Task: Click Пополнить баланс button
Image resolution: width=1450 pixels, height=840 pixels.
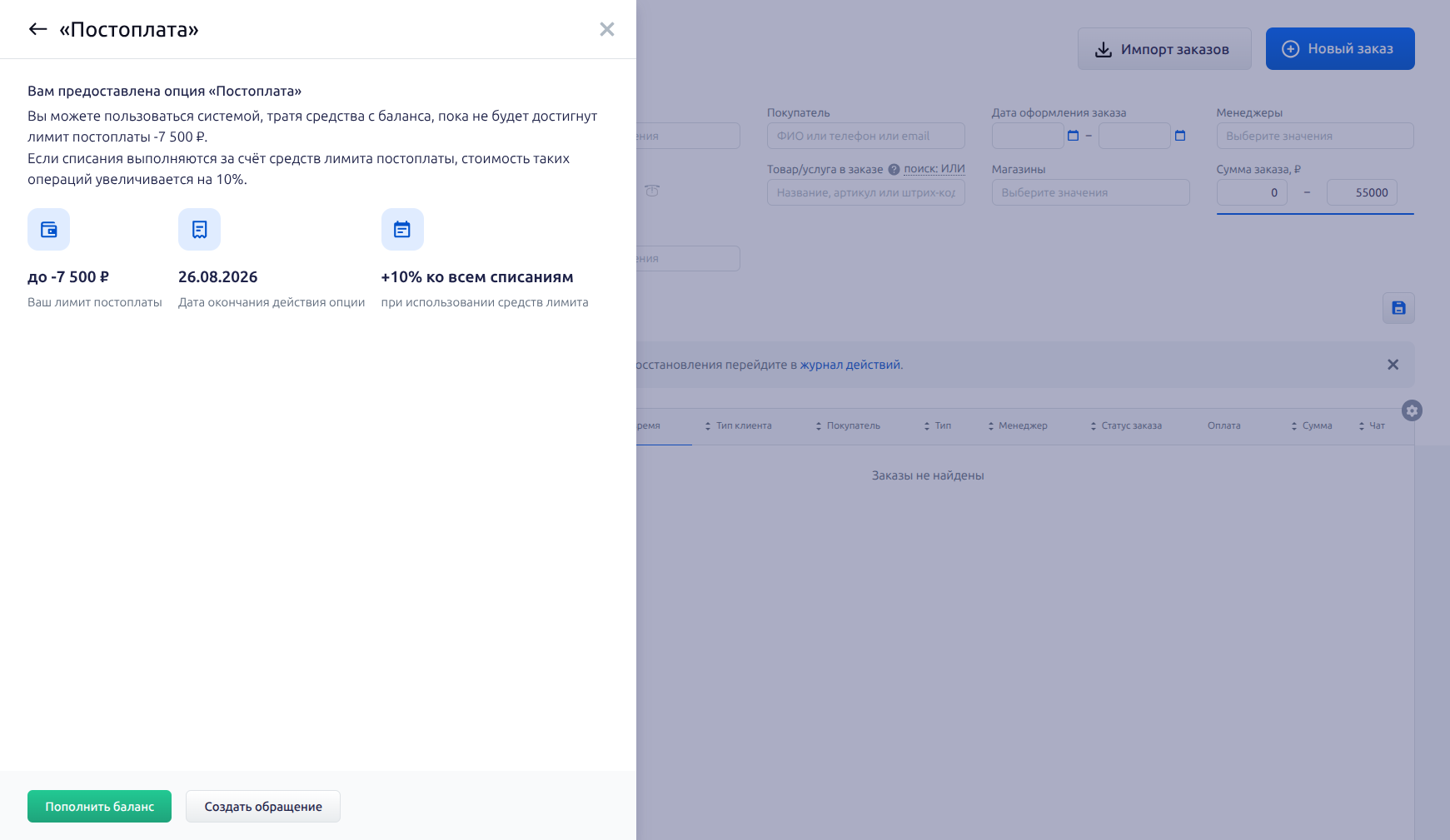Action: [99, 807]
